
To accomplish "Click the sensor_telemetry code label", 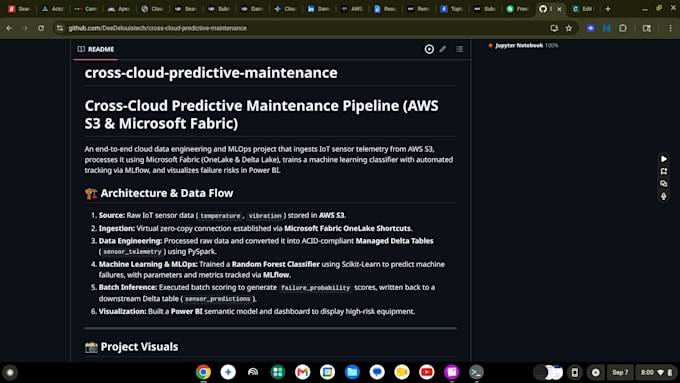I will (132, 252).
